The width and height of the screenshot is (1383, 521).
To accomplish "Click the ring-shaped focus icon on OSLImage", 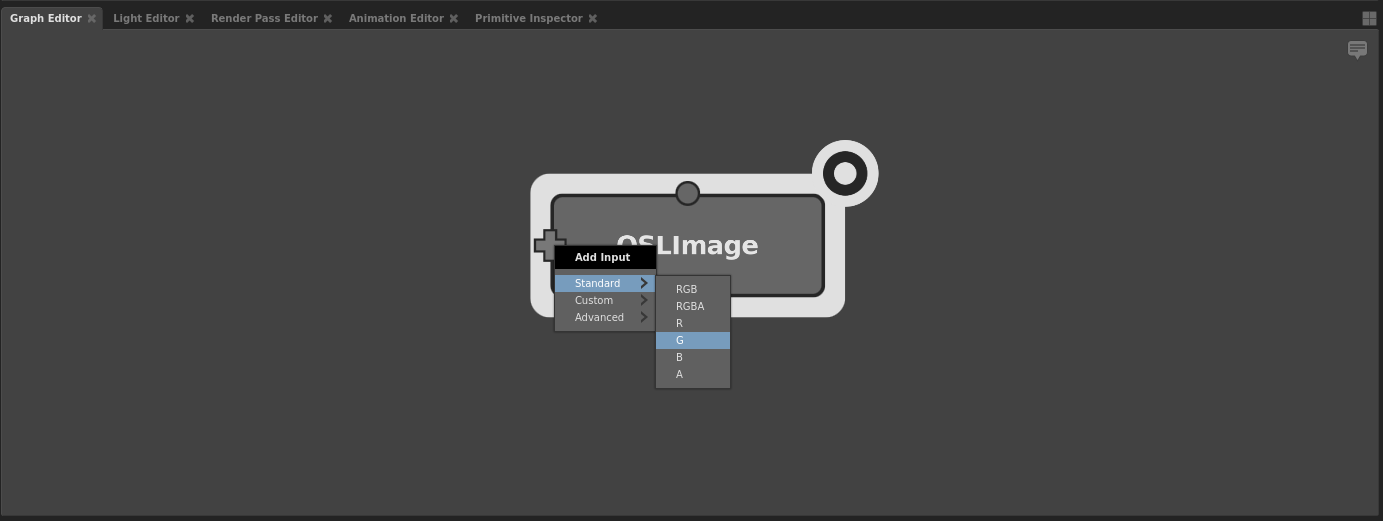I will 845,174.
